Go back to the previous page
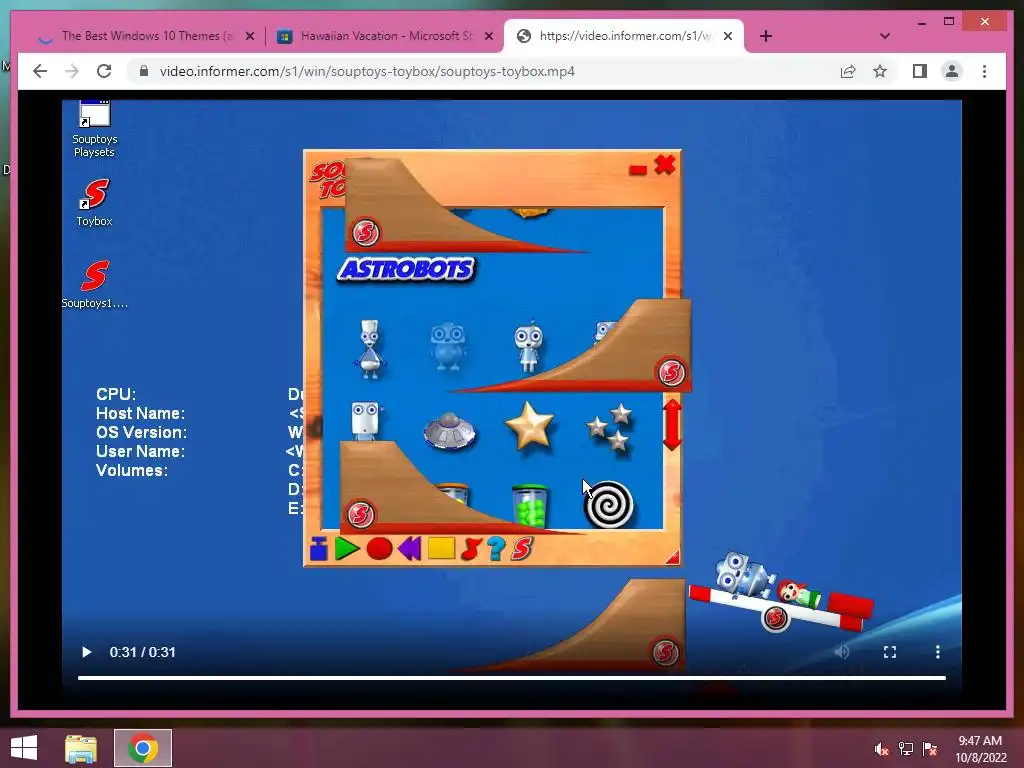The height and width of the screenshot is (768, 1024). click(40, 71)
